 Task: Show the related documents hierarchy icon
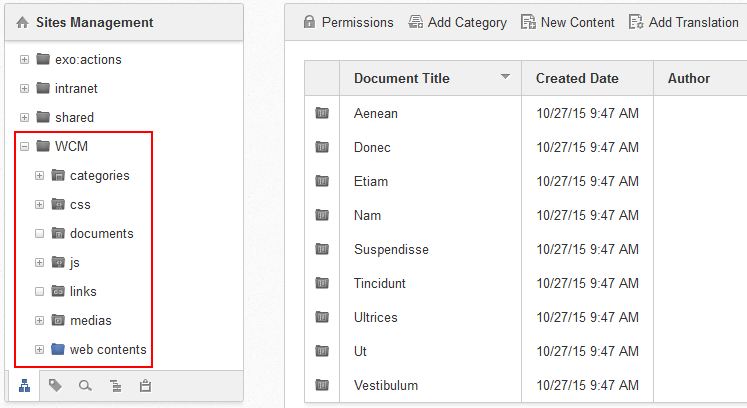[x=115, y=386]
